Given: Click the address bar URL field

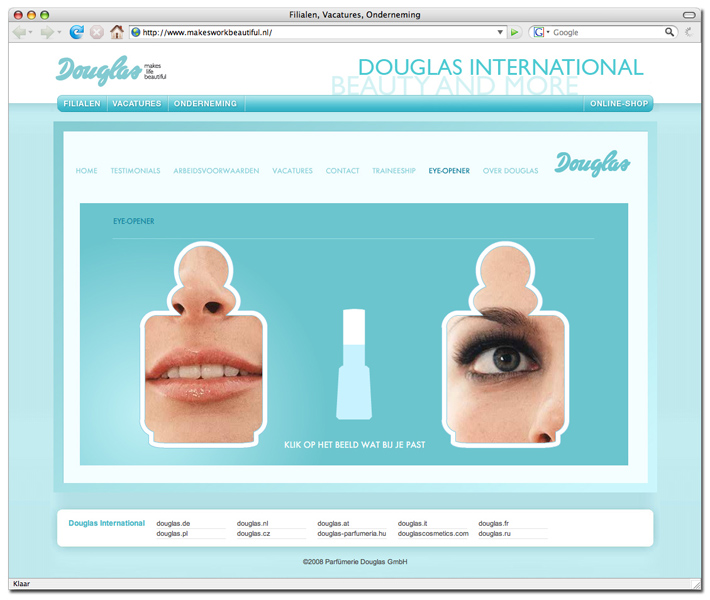Looking at the screenshot, I should [318, 32].
